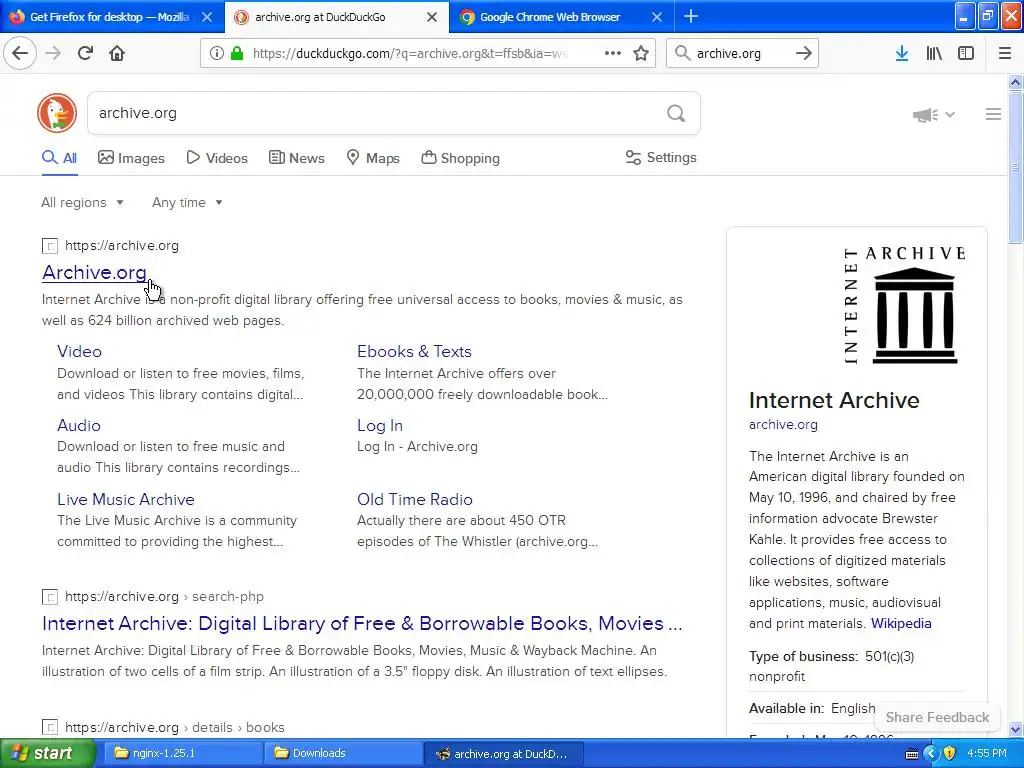
Task: Close the Google Chrome Web Browser tab
Action: point(657,17)
